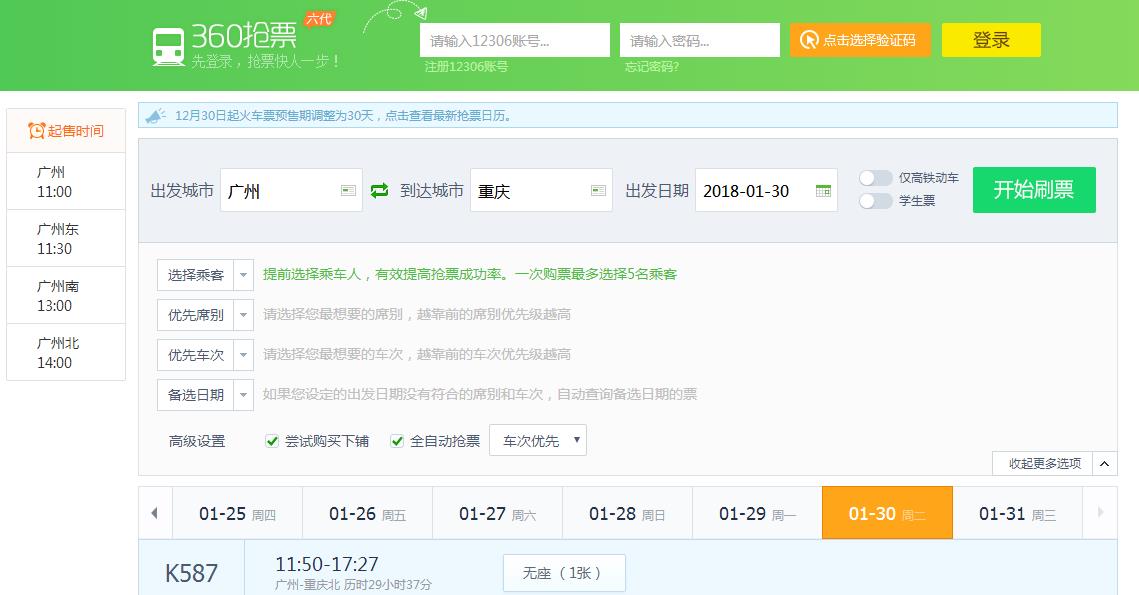This screenshot has width=1139, height=595.
Task: Select the 01-25 周四 date tab
Action: point(237,512)
